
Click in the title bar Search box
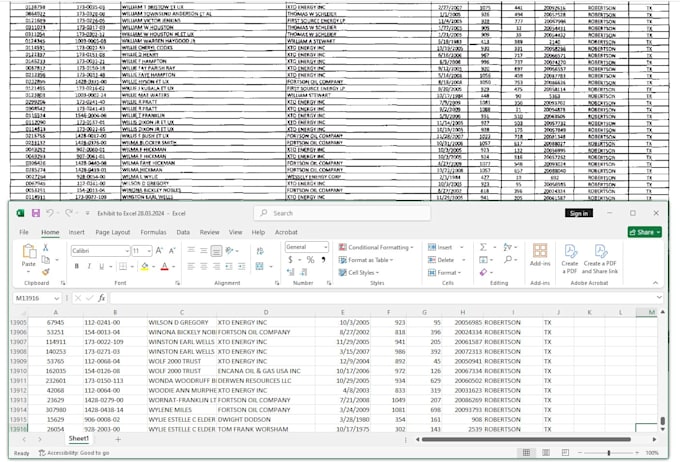[342, 213]
